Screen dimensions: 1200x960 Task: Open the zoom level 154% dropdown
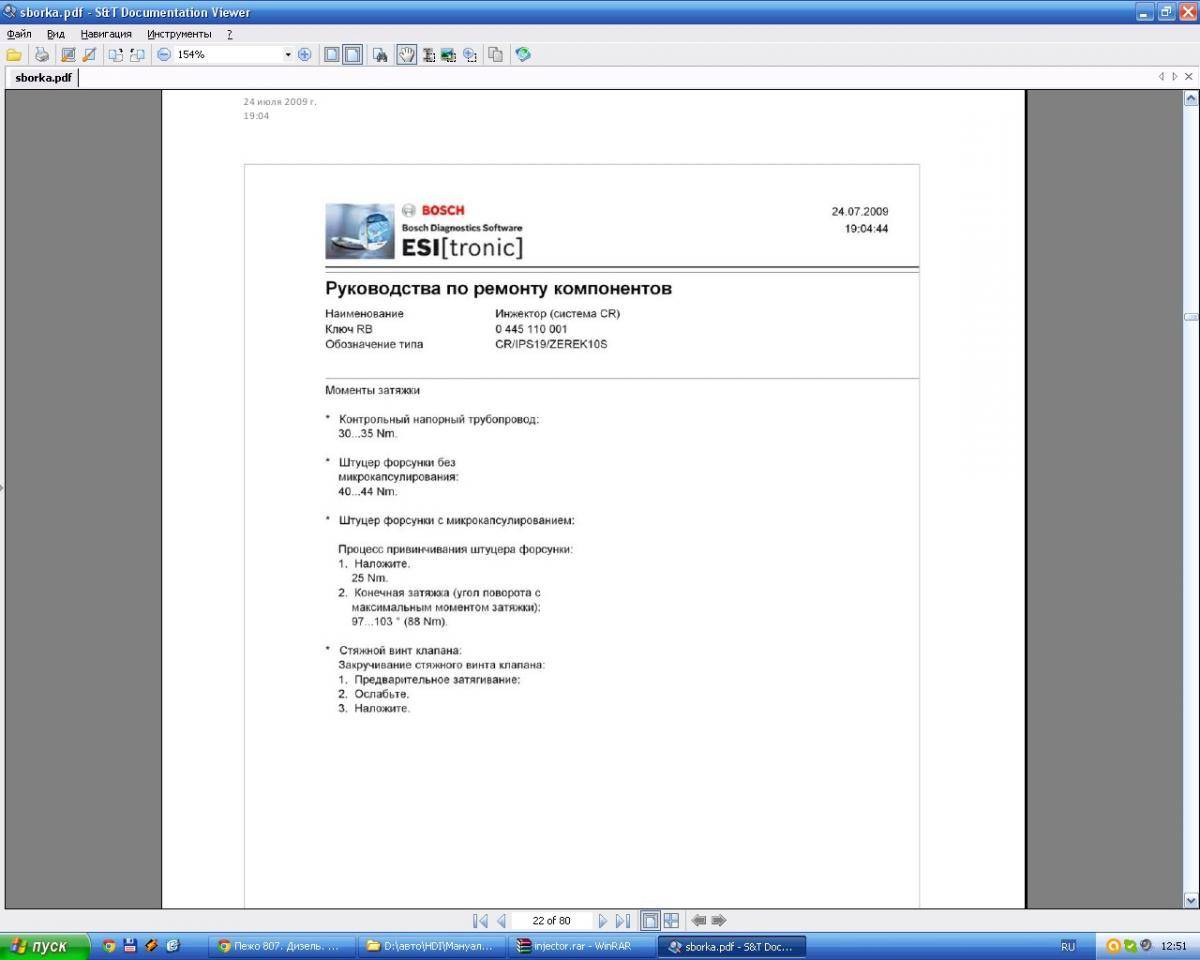click(288, 55)
